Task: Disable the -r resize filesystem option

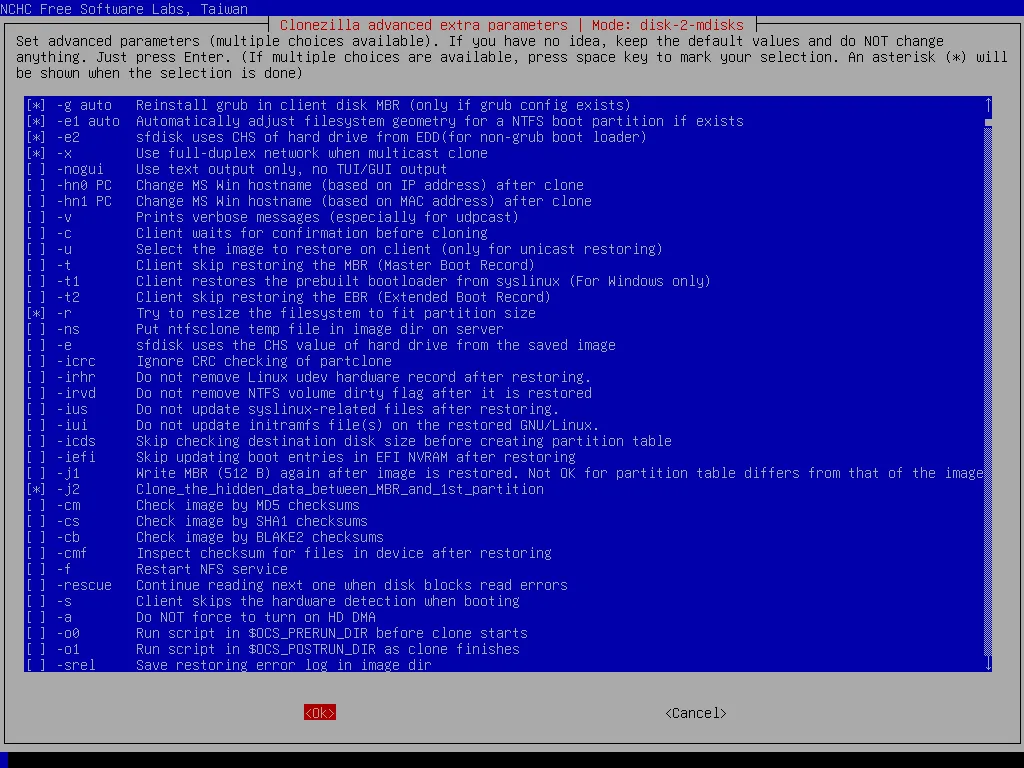Action: [x=36, y=313]
